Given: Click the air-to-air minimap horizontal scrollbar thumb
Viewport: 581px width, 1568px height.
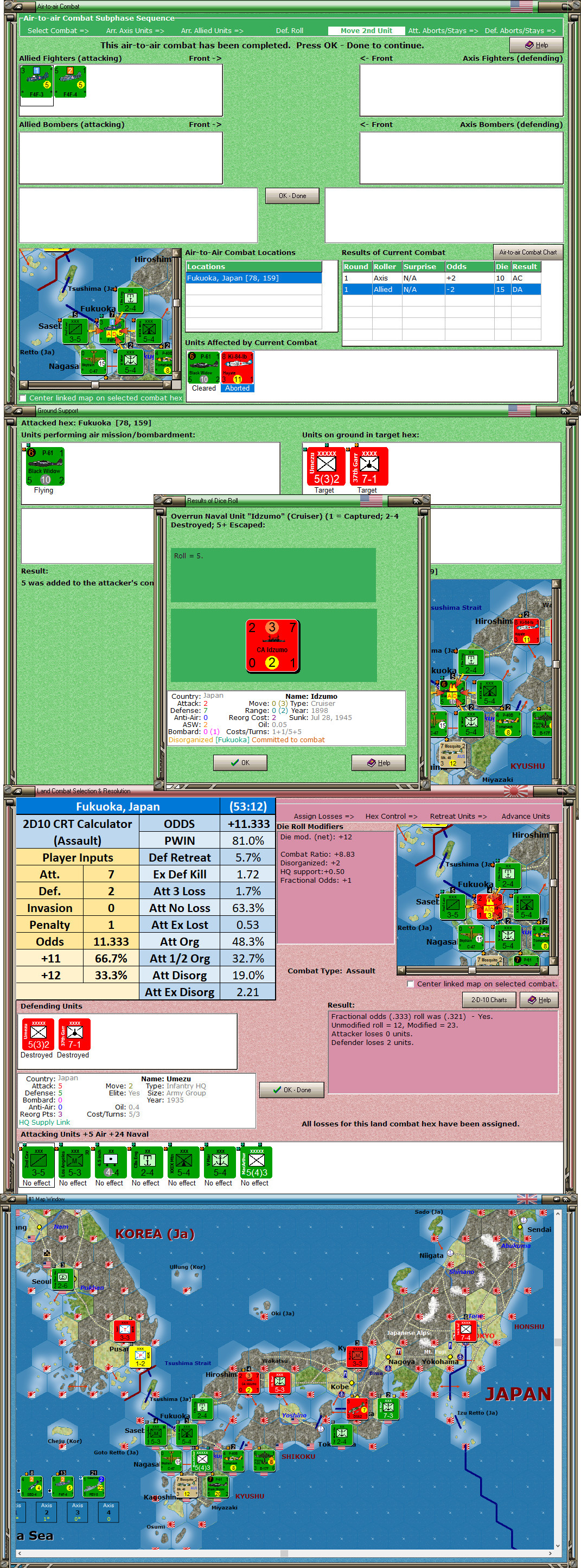Looking at the screenshot, I should (x=95, y=385).
